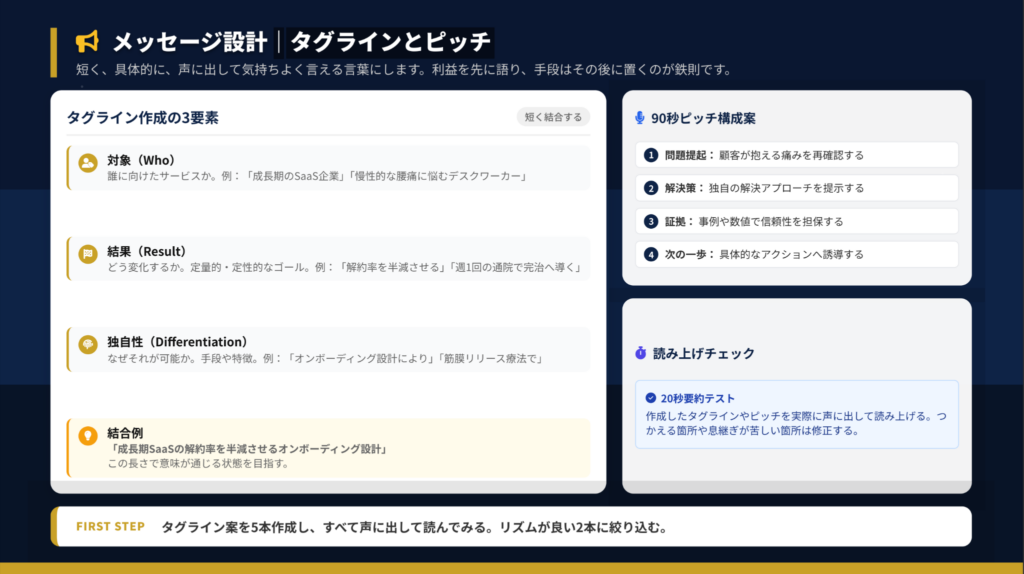Click number badge 2 beside 解決策
Screen dimensions: 1024x574
(x=651, y=188)
